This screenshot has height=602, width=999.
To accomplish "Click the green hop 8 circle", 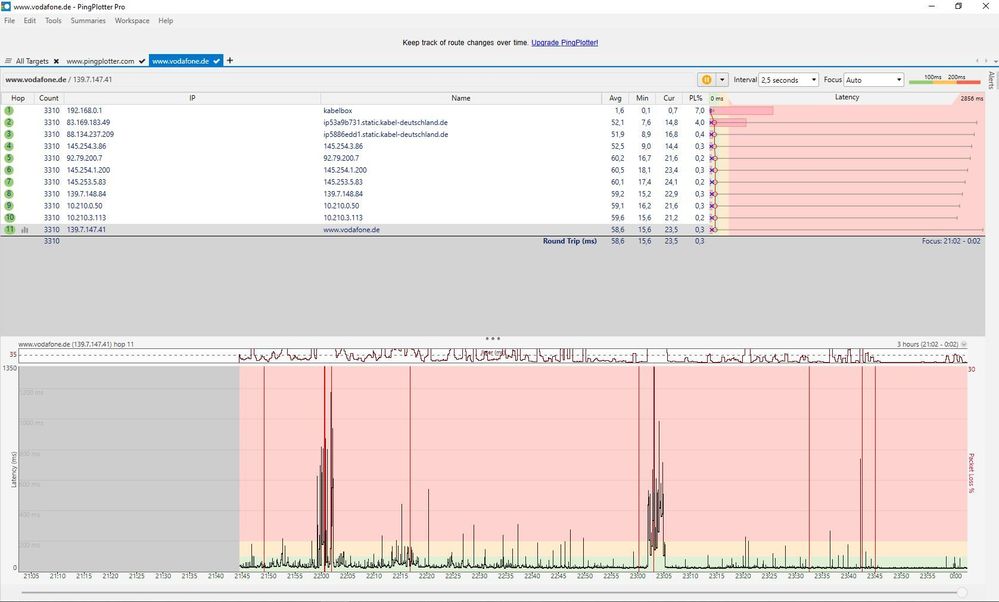I will pos(9,194).
